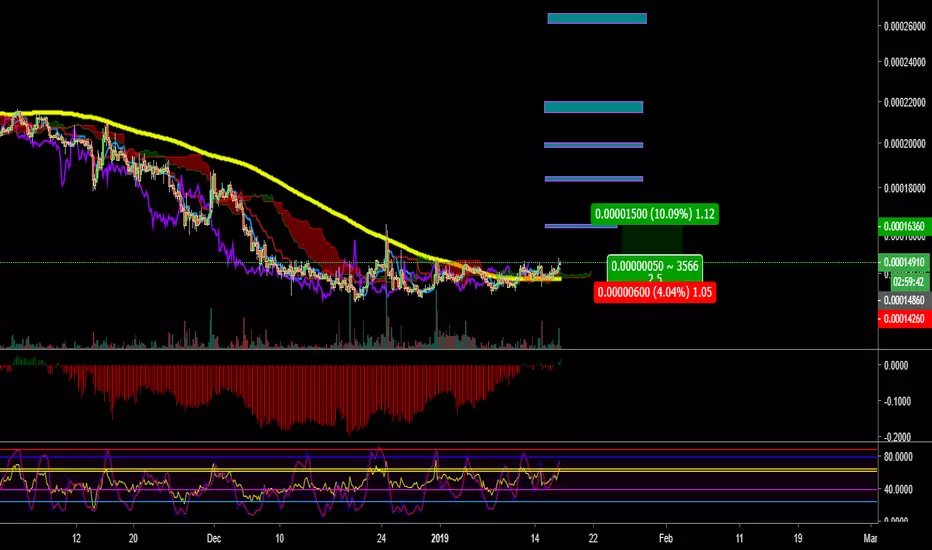Image resolution: width=932 pixels, height=550 pixels.
Task: Select the thin target bar above 0.00018000
Action: pos(594,179)
